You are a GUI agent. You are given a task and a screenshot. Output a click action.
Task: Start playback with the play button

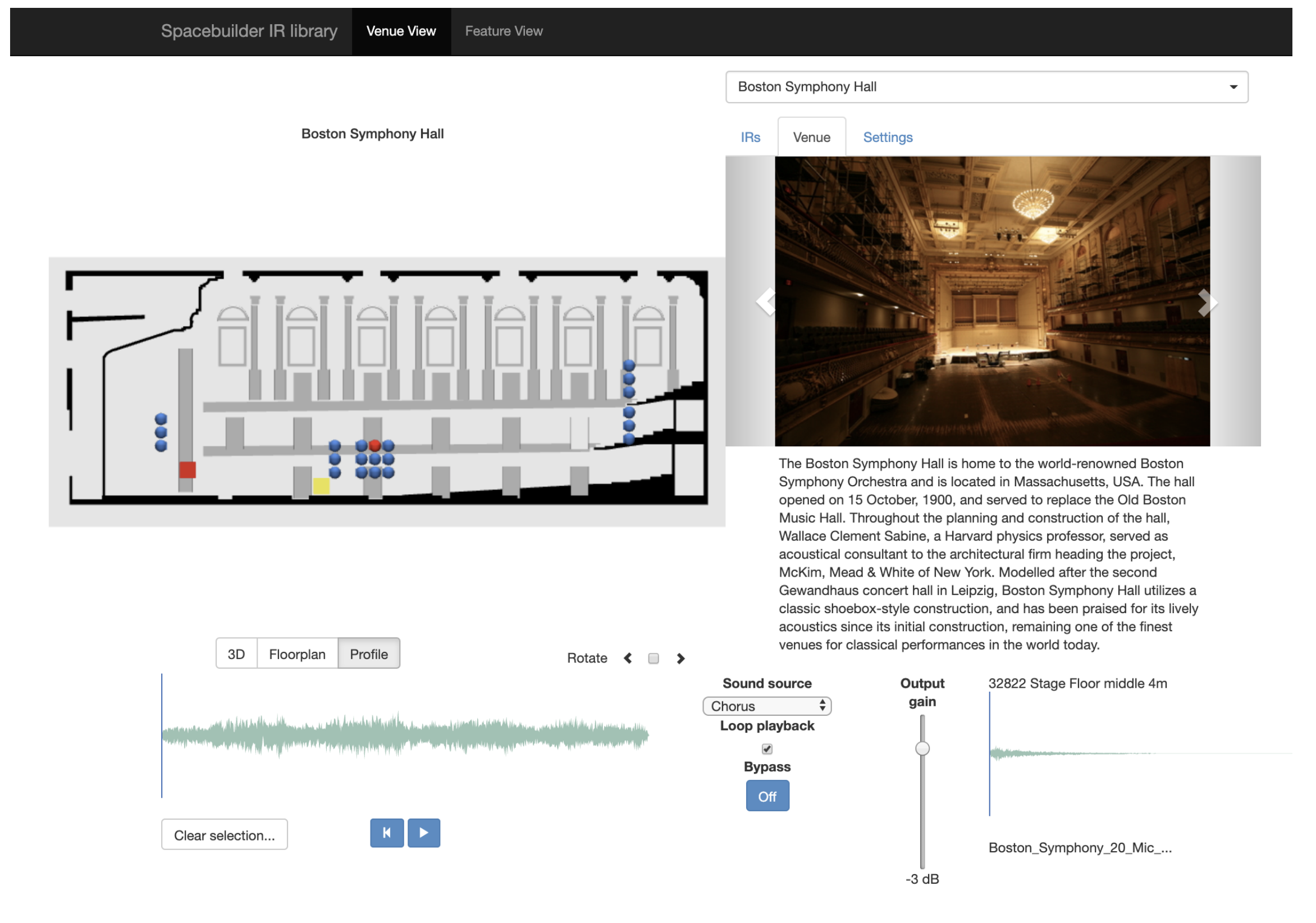[423, 833]
